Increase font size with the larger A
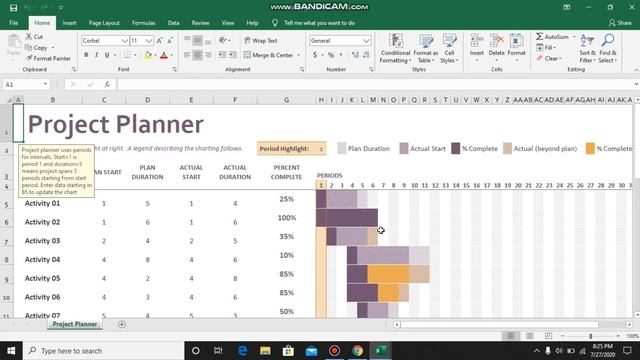 pyautogui.click(x=160, y=40)
